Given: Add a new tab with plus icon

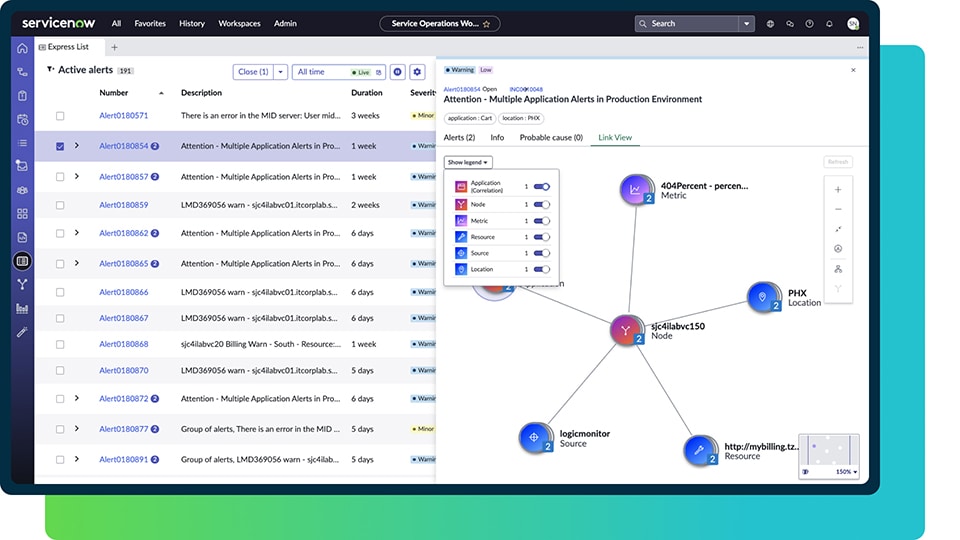Looking at the screenshot, I should click(x=114, y=47).
